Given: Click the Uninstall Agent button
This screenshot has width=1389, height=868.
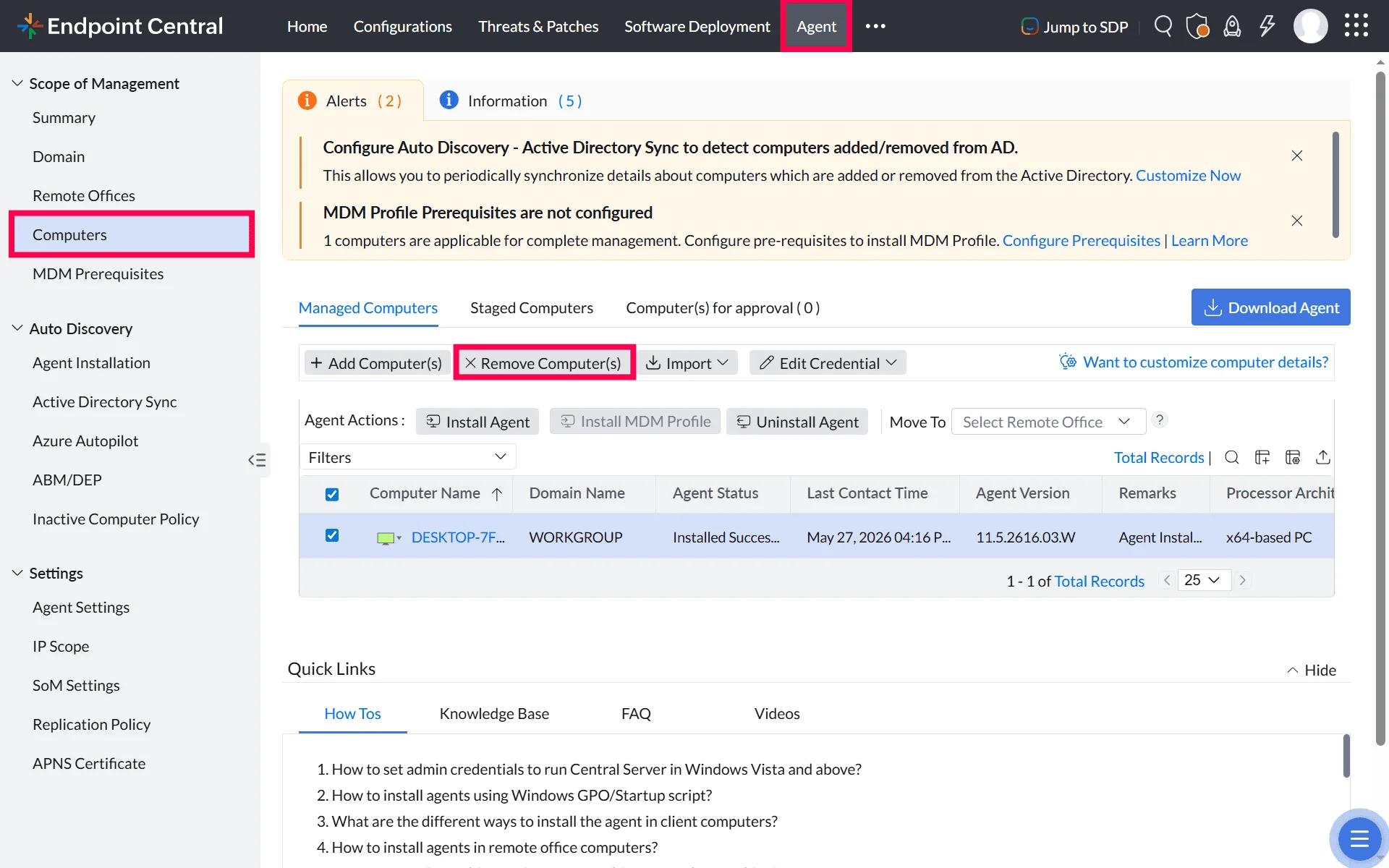Looking at the screenshot, I should [x=797, y=422].
